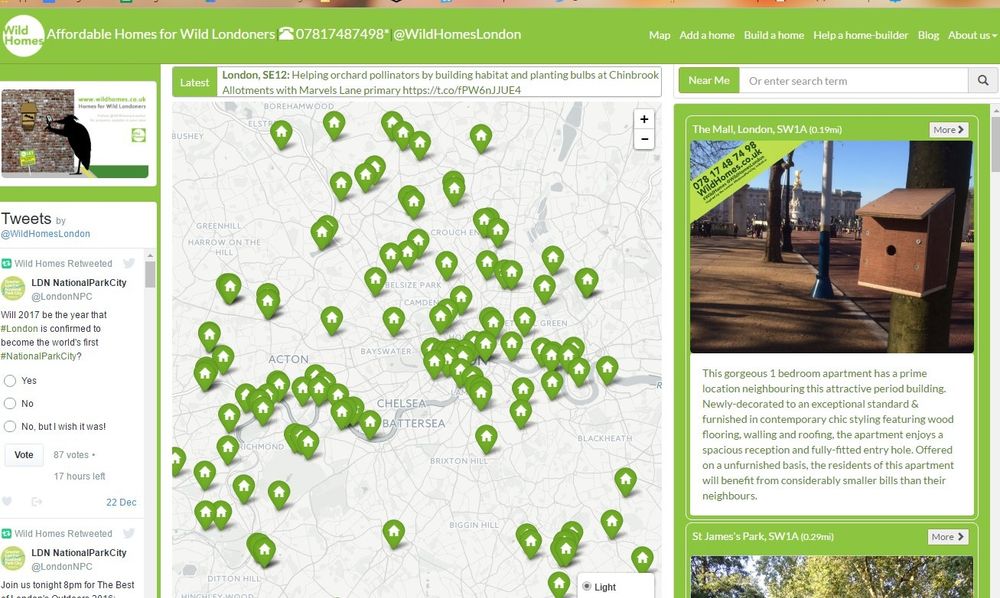Click the home marker below Battersea label
The image size is (1000, 598).
487,439
